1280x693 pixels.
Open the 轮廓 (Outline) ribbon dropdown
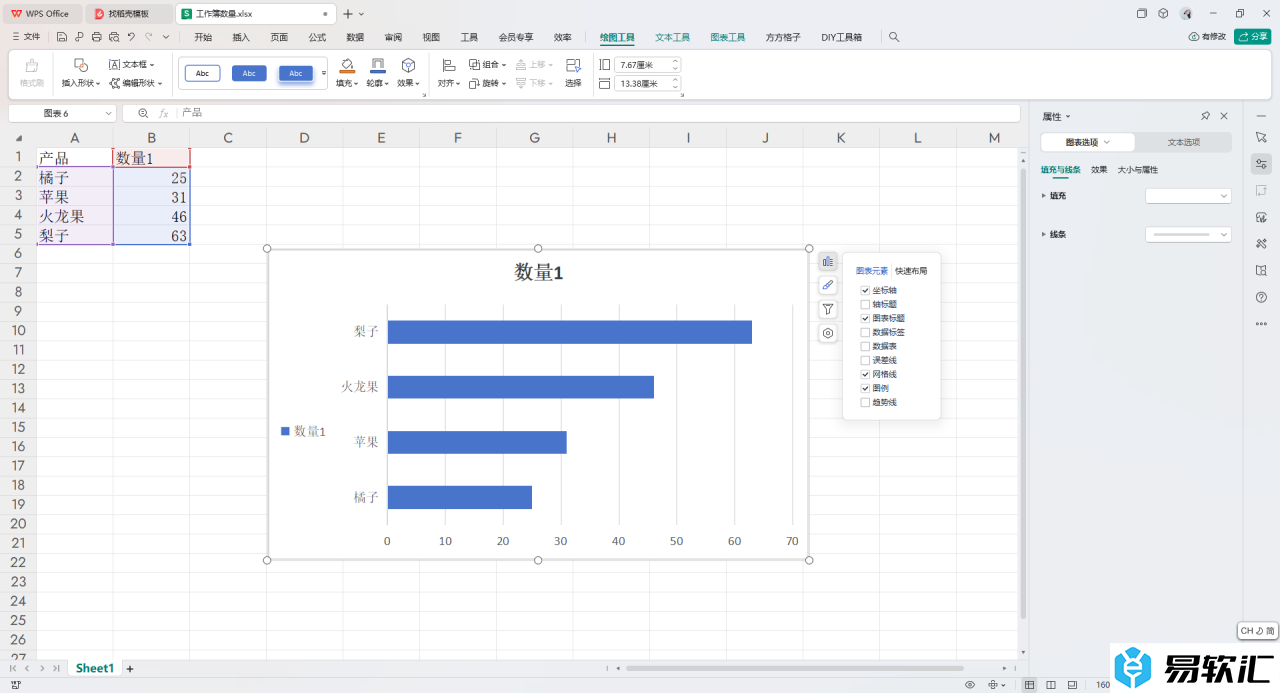[377, 84]
